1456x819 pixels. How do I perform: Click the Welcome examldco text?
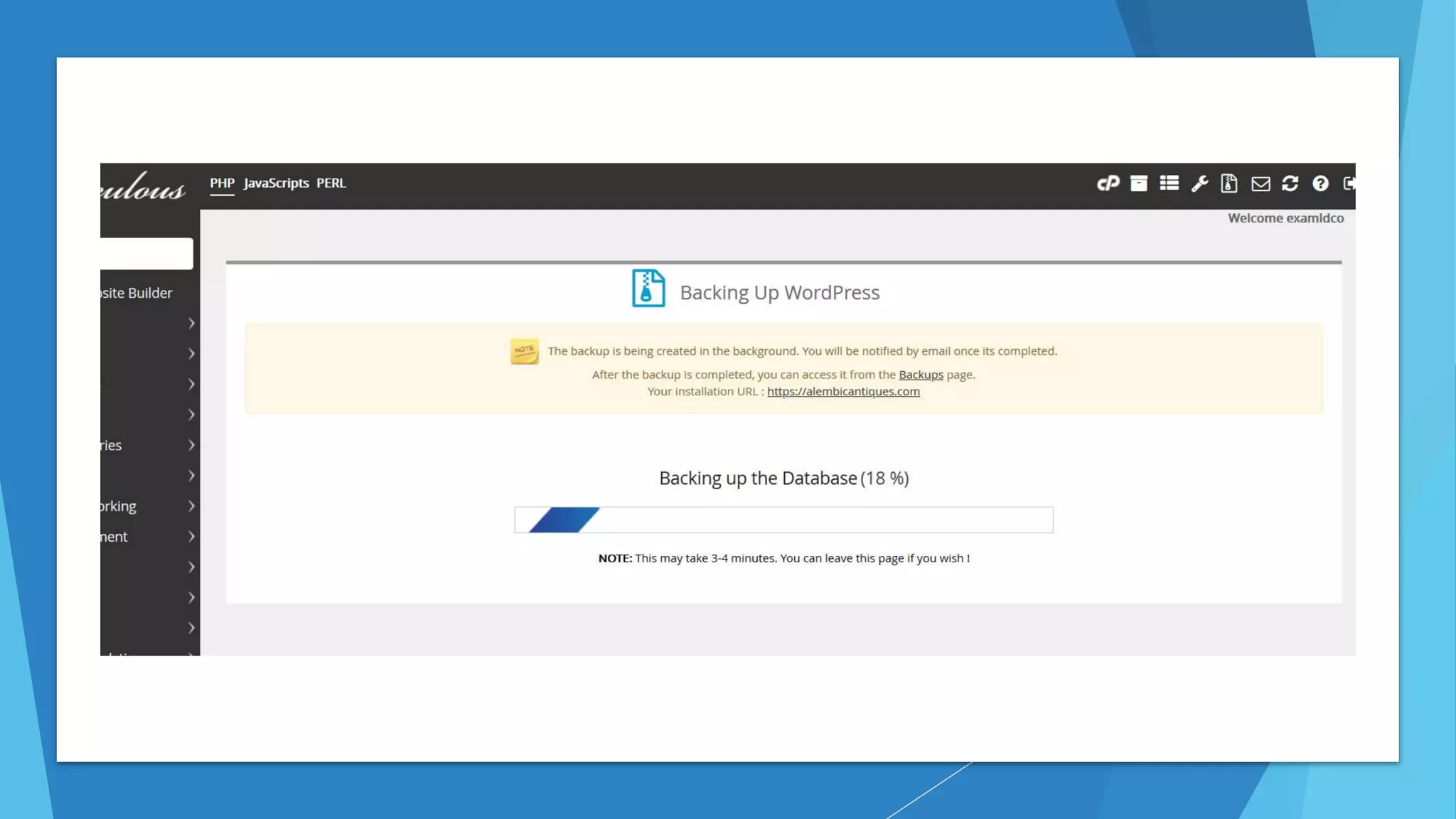[x=1285, y=218]
